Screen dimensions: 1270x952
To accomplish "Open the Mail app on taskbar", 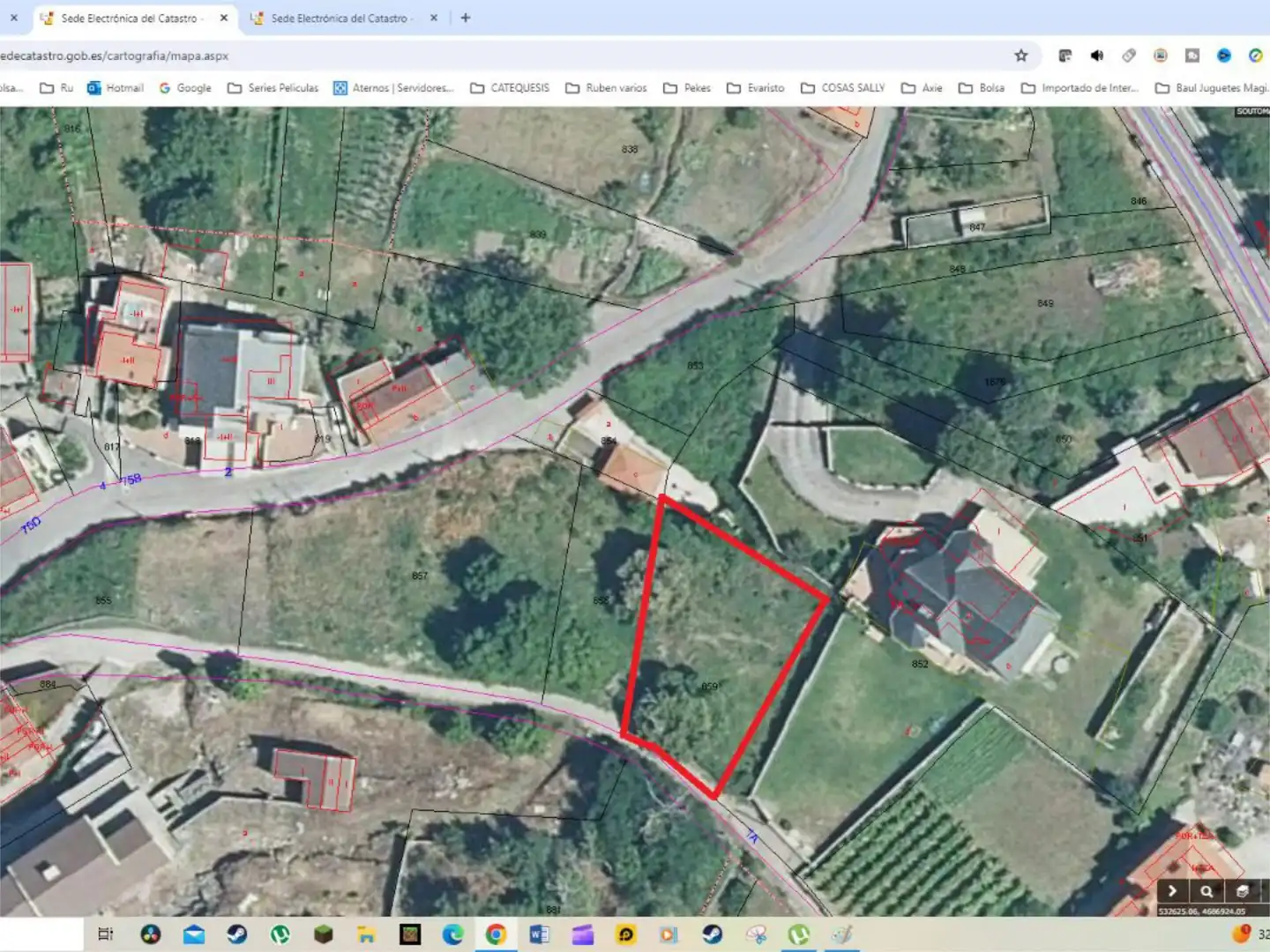I will (194, 934).
